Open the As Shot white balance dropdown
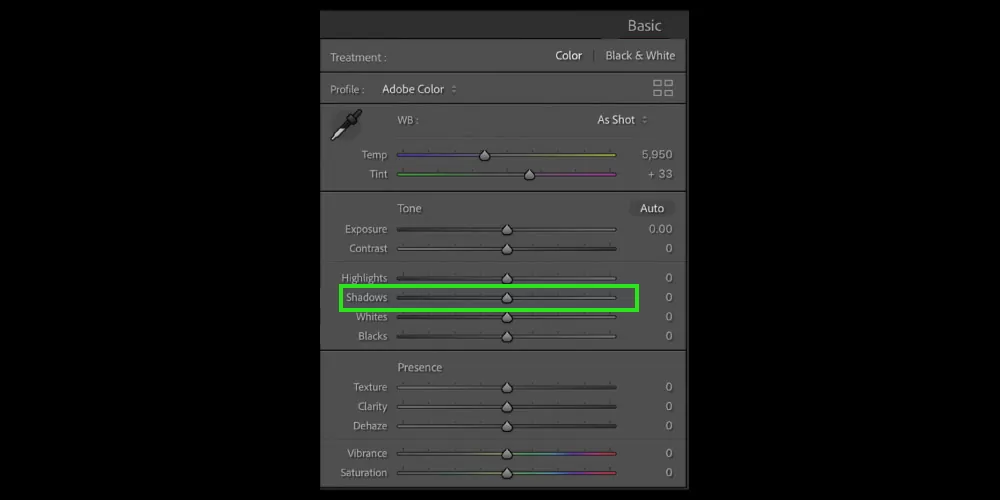 (x=622, y=120)
